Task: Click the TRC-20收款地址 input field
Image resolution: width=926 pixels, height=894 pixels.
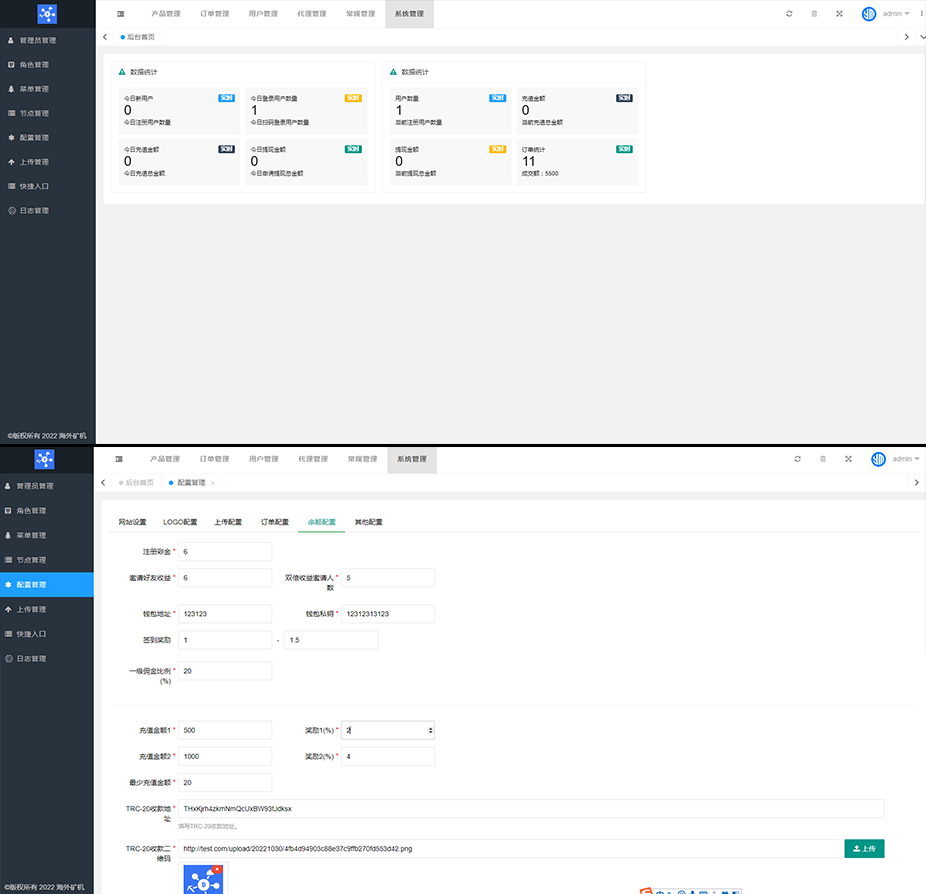Action: click(x=530, y=808)
